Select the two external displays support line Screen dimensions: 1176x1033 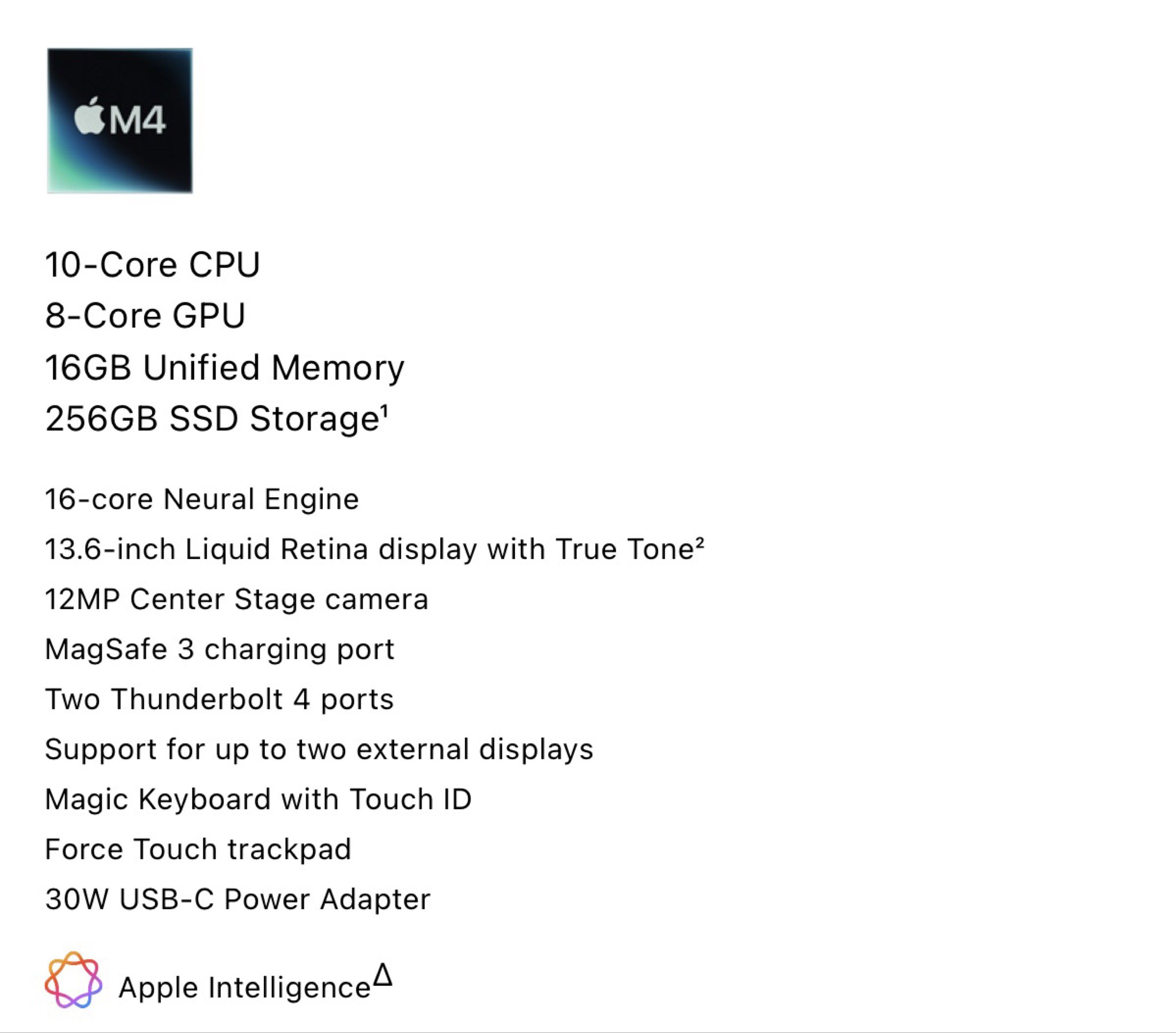tap(319, 749)
